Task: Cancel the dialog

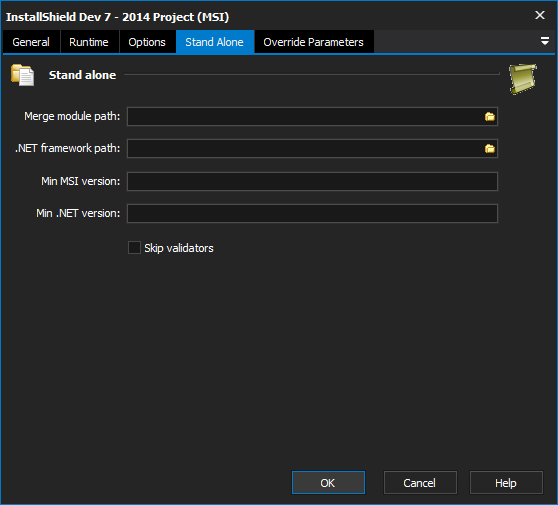Action: [420, 483]
